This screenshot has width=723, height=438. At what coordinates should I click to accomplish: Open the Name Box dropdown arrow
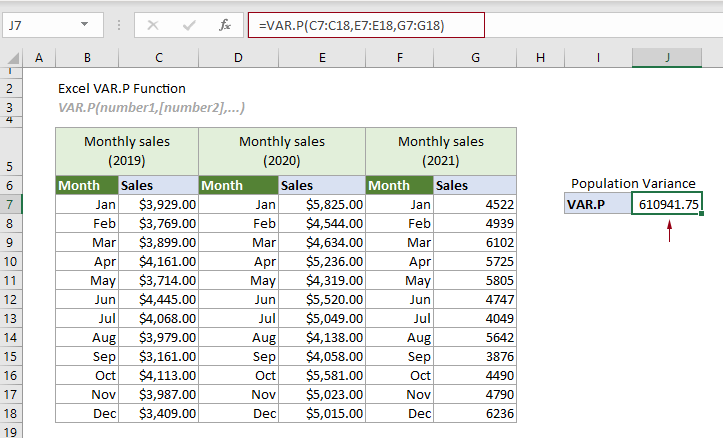(91, 26)
